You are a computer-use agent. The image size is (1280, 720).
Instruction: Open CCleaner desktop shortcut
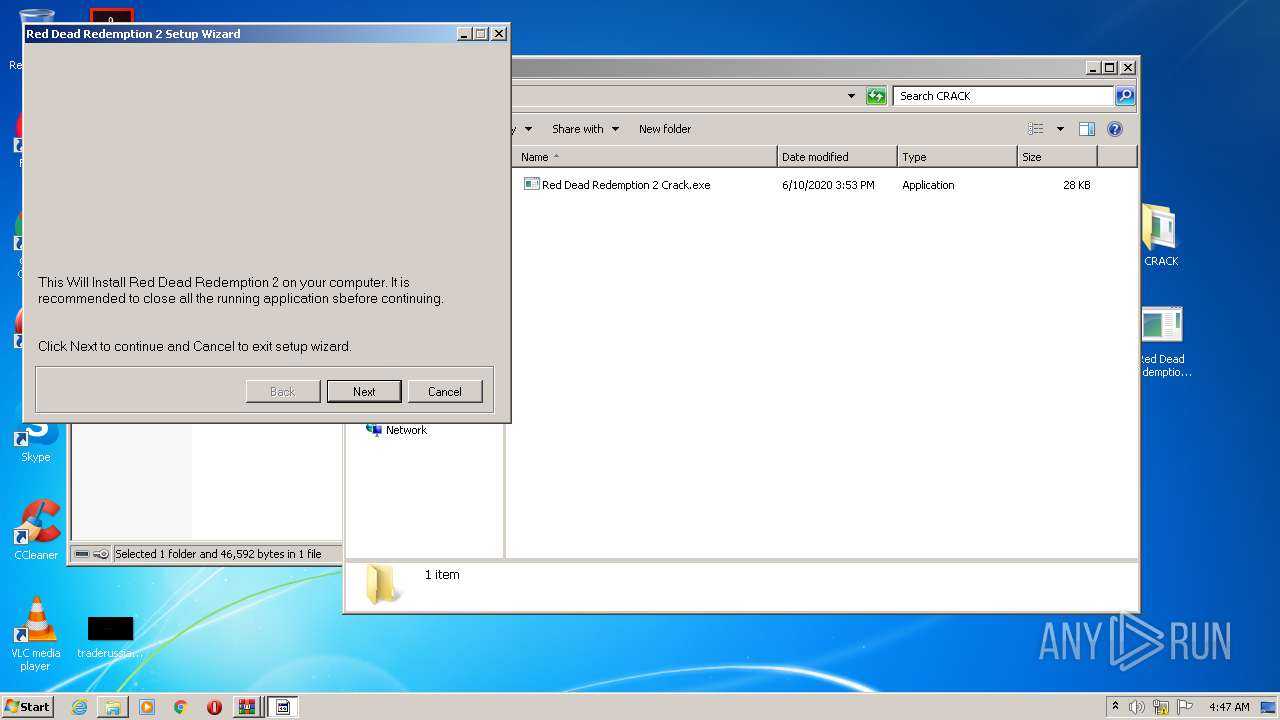pyautogui.click(x=36, y=530)
